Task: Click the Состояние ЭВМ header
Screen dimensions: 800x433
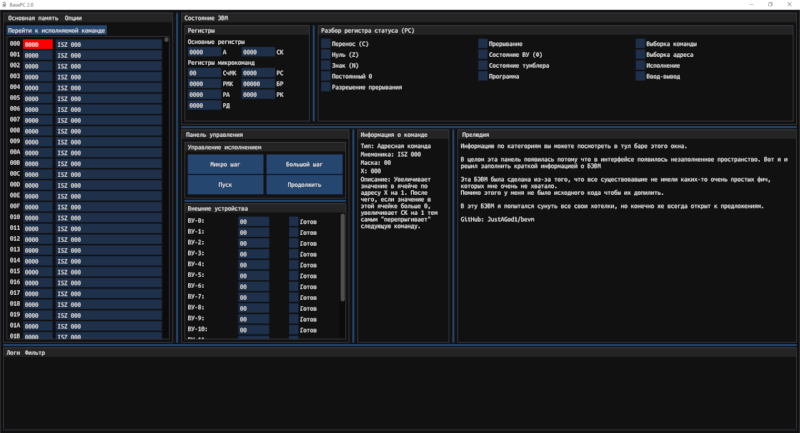Action: pyautogui.click(x=206, y=18)
